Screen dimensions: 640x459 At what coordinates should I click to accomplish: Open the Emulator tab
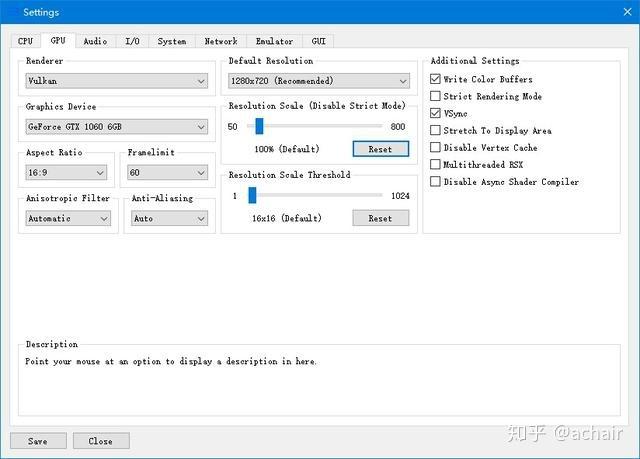[274, 41]
